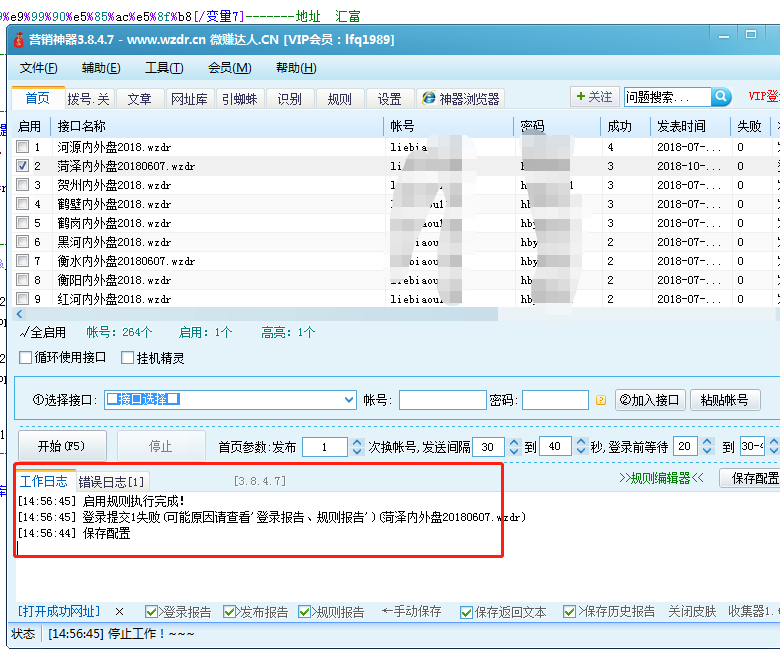Increase login wait 20 stepper
The image size is (780, 672).
click(707, 442)
